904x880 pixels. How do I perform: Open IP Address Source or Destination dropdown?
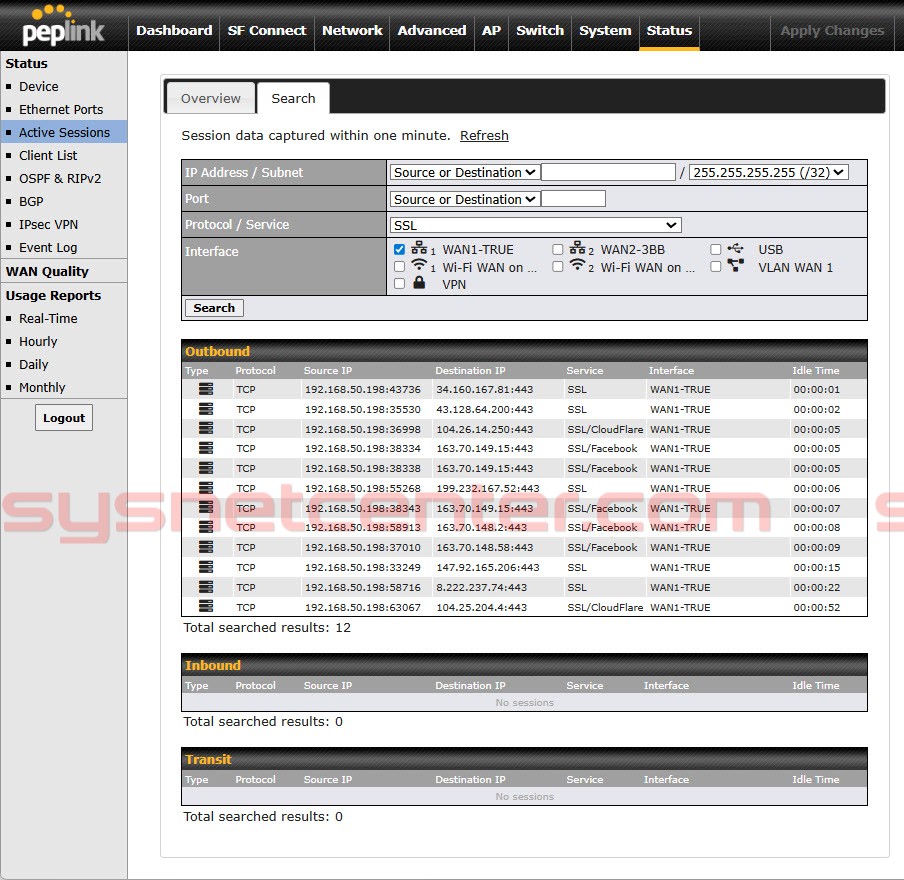coord(465,172)
